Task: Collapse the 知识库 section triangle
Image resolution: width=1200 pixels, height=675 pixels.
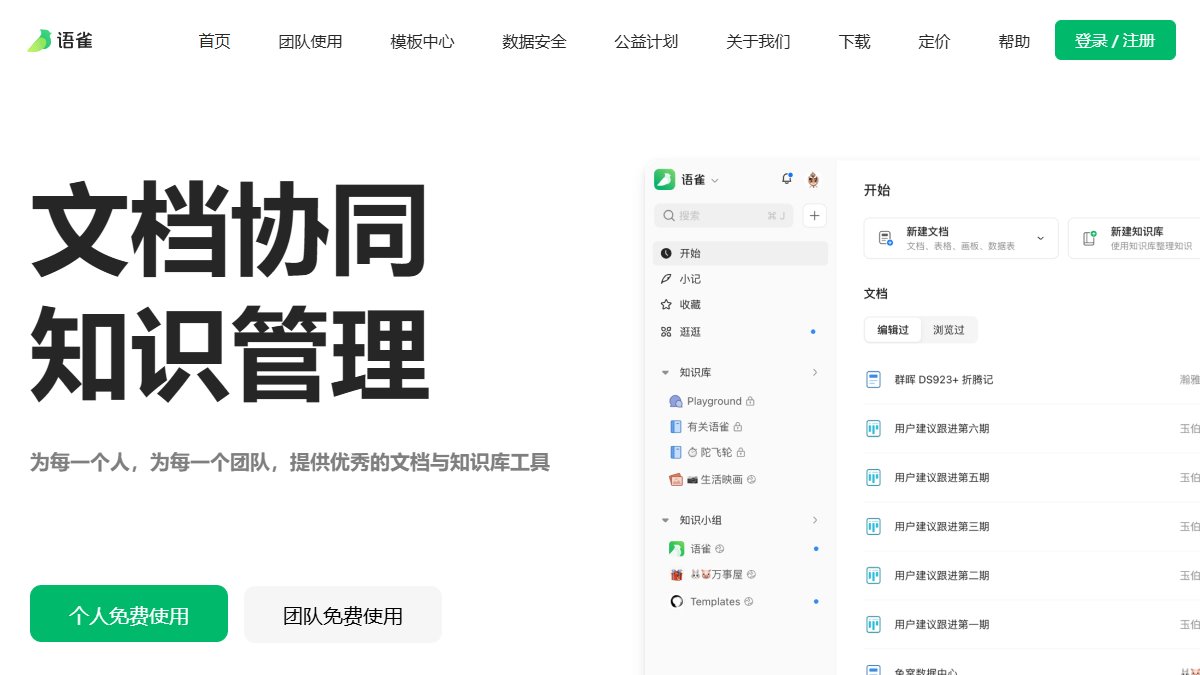Action: 665,372
